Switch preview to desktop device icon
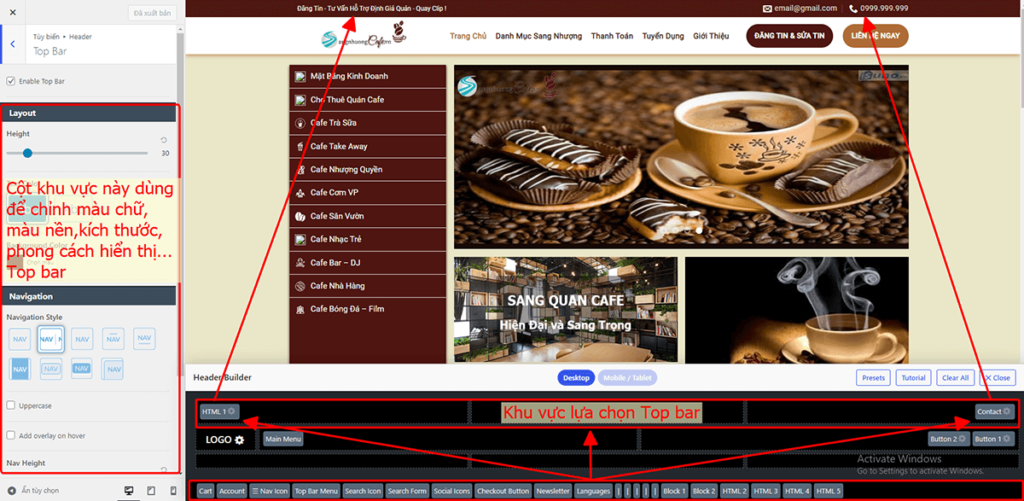The width and height of the screenshot is (1024, 501). (x=129, y=491)
